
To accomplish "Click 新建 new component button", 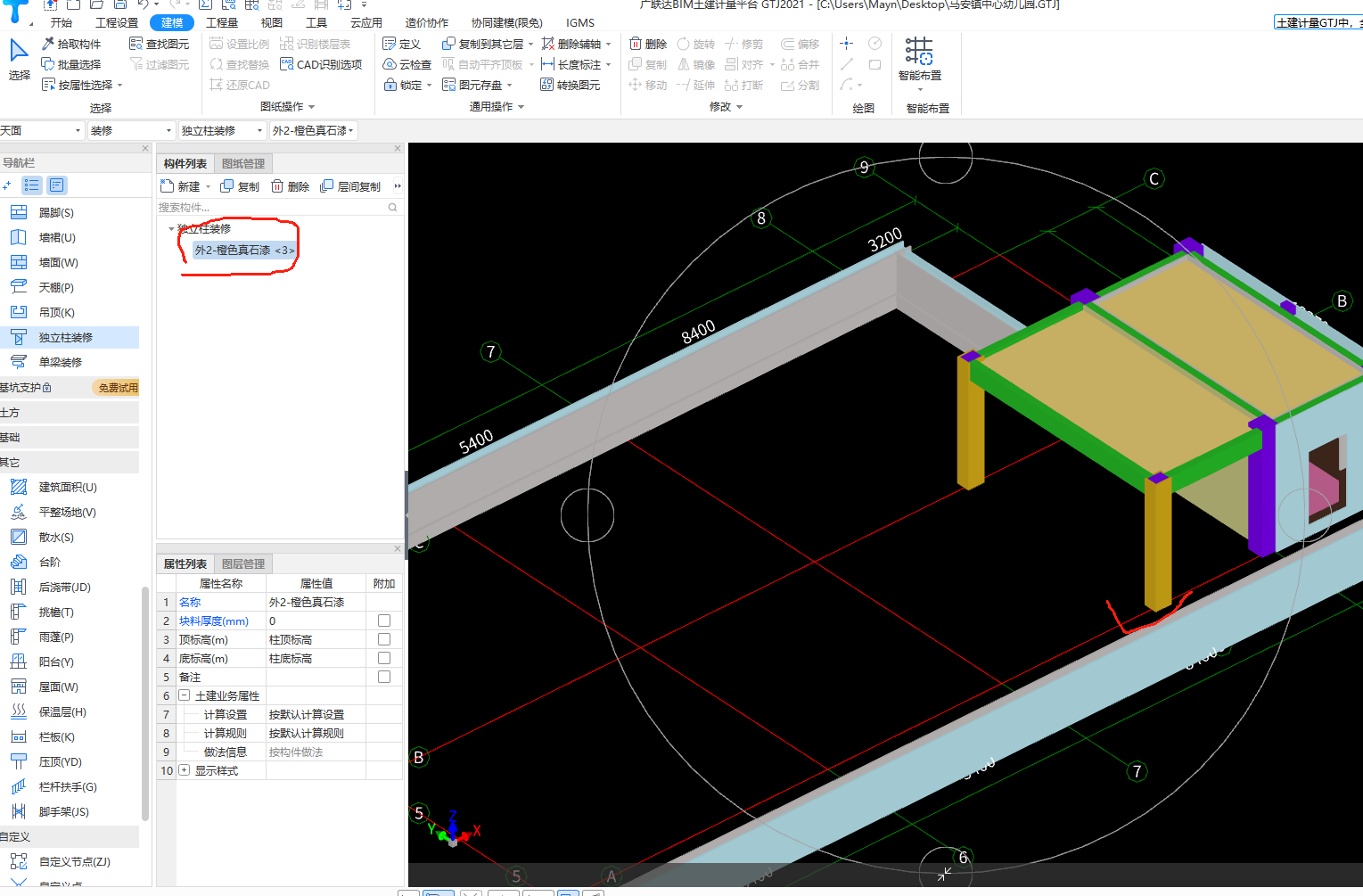I will pyautogui.click(x=181, y=186).
